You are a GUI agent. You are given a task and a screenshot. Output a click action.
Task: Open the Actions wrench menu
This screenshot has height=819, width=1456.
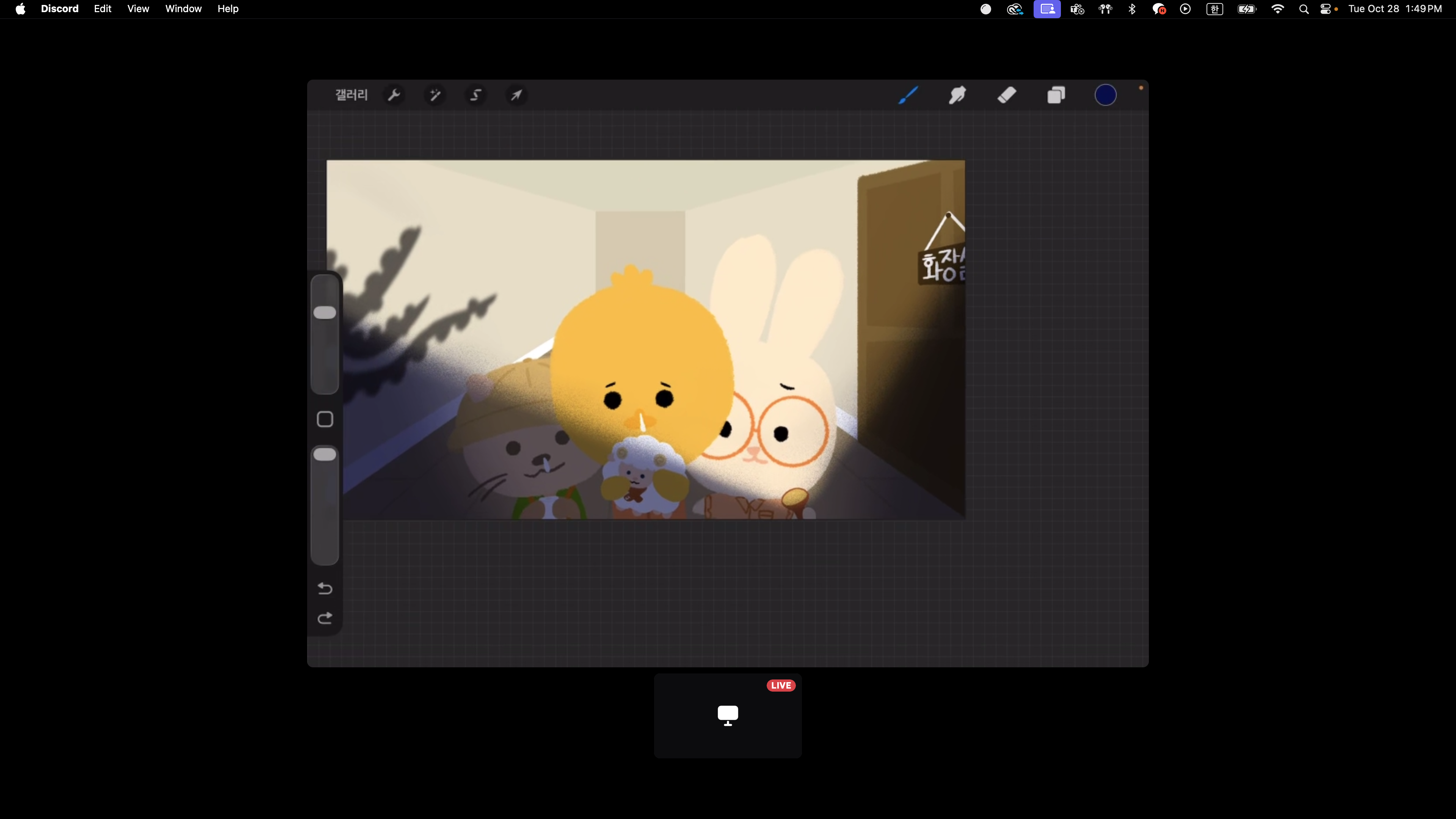pos(394,95)
